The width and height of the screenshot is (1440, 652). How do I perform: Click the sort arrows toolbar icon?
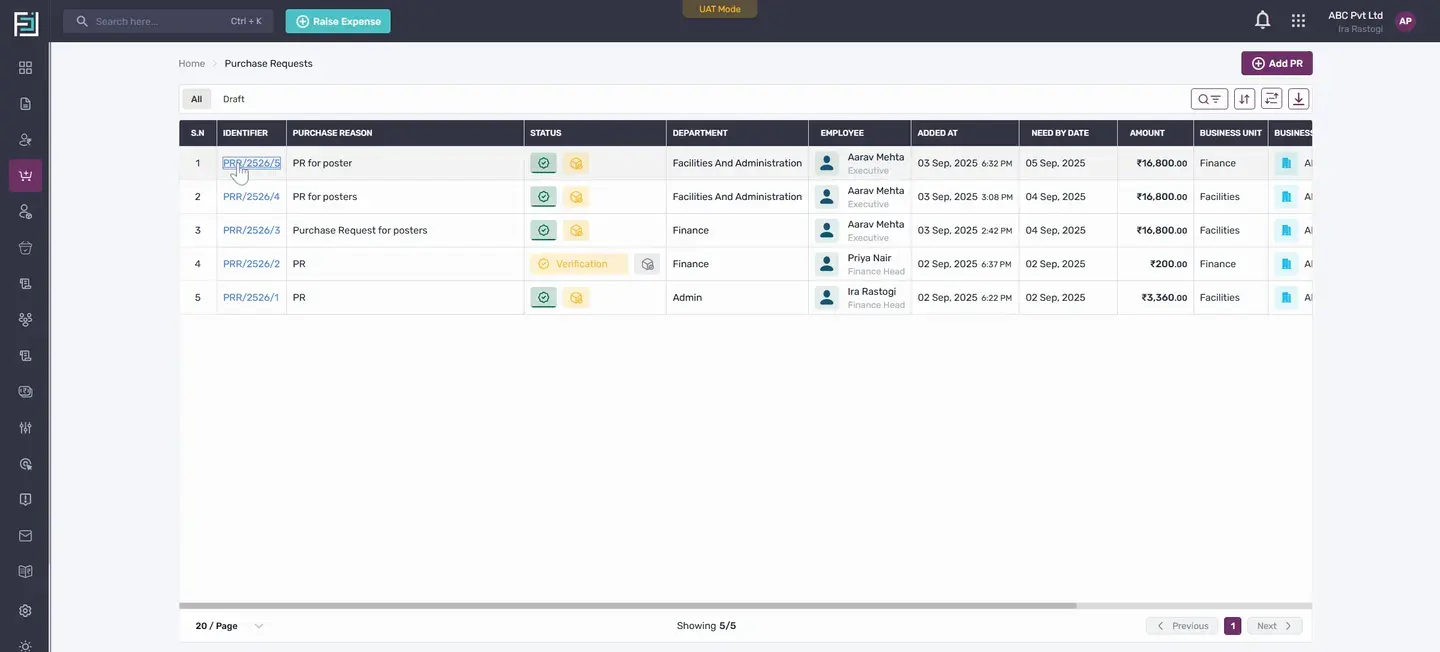pyautogui.click(x=1244, y=99)
